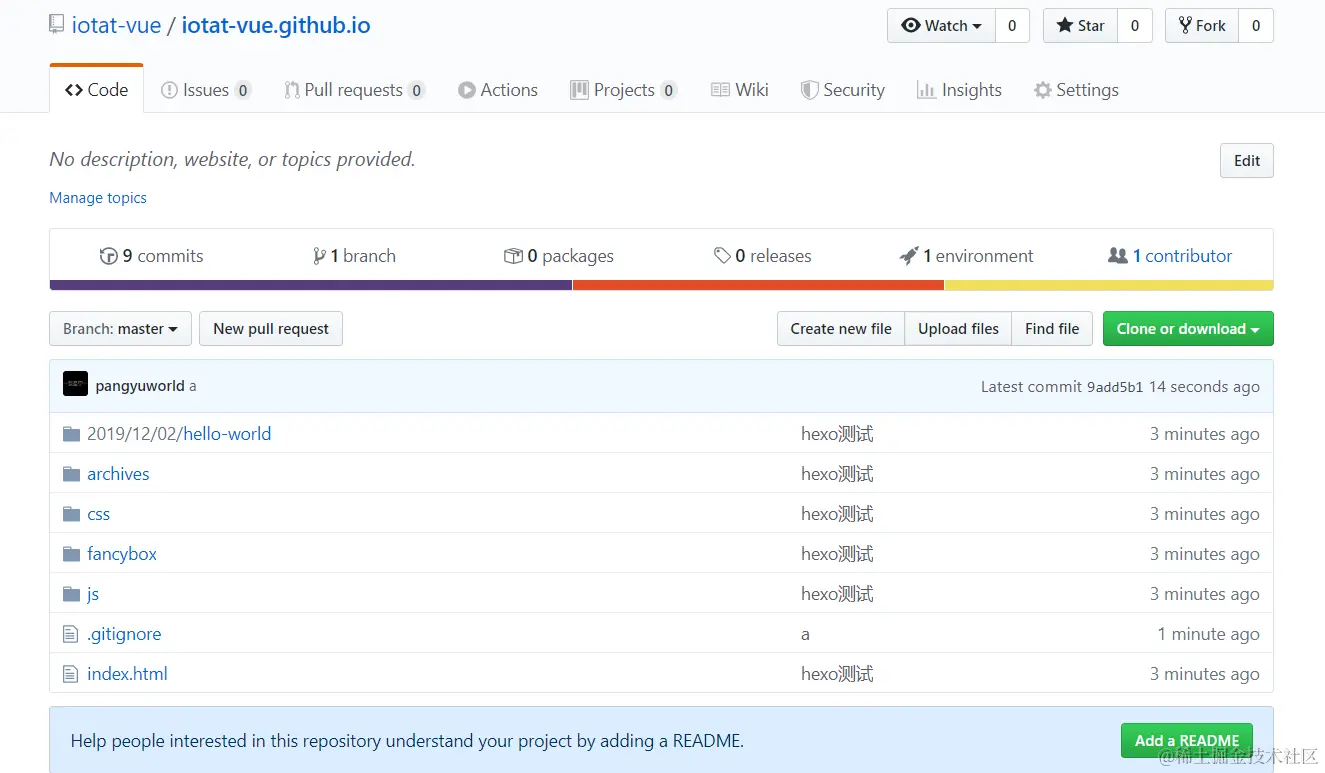
Task: Click Create new file
Action: click(841, 329)
